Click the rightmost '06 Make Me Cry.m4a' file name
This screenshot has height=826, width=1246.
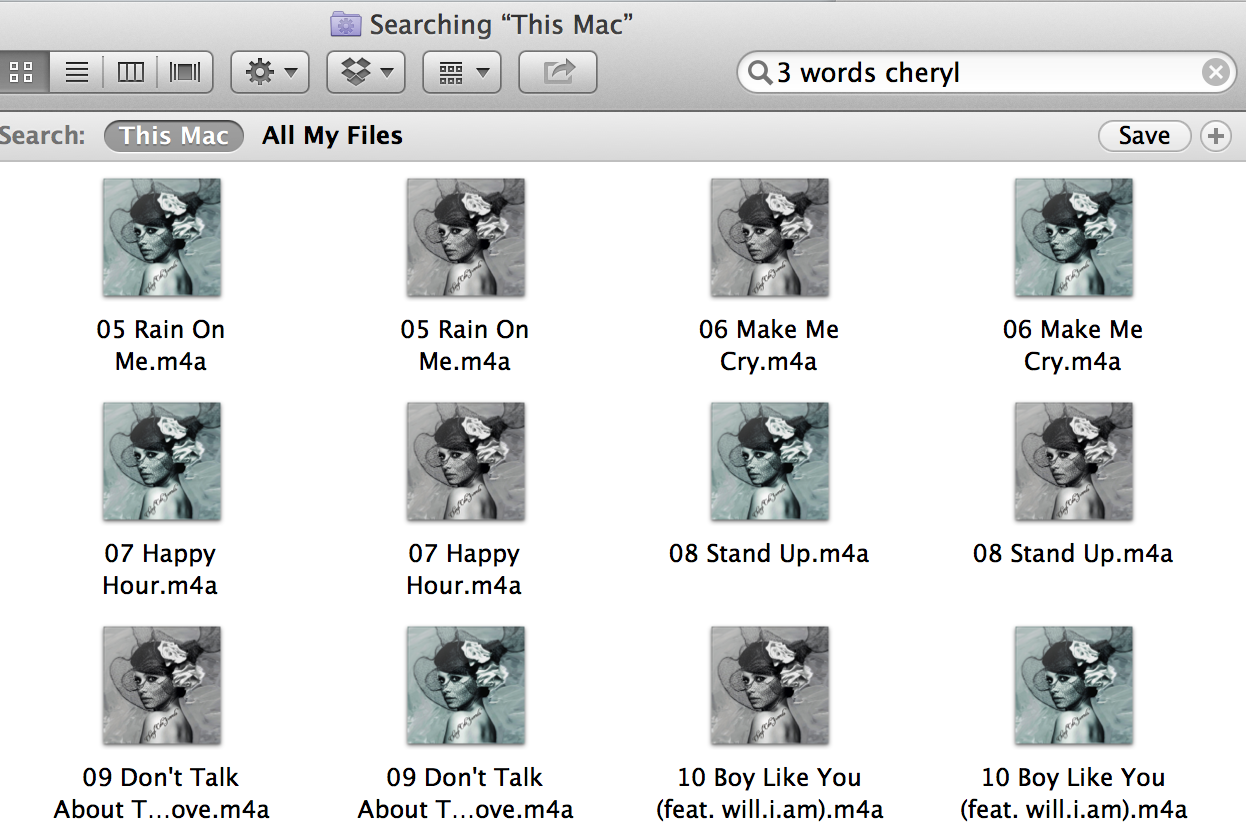1073,345
